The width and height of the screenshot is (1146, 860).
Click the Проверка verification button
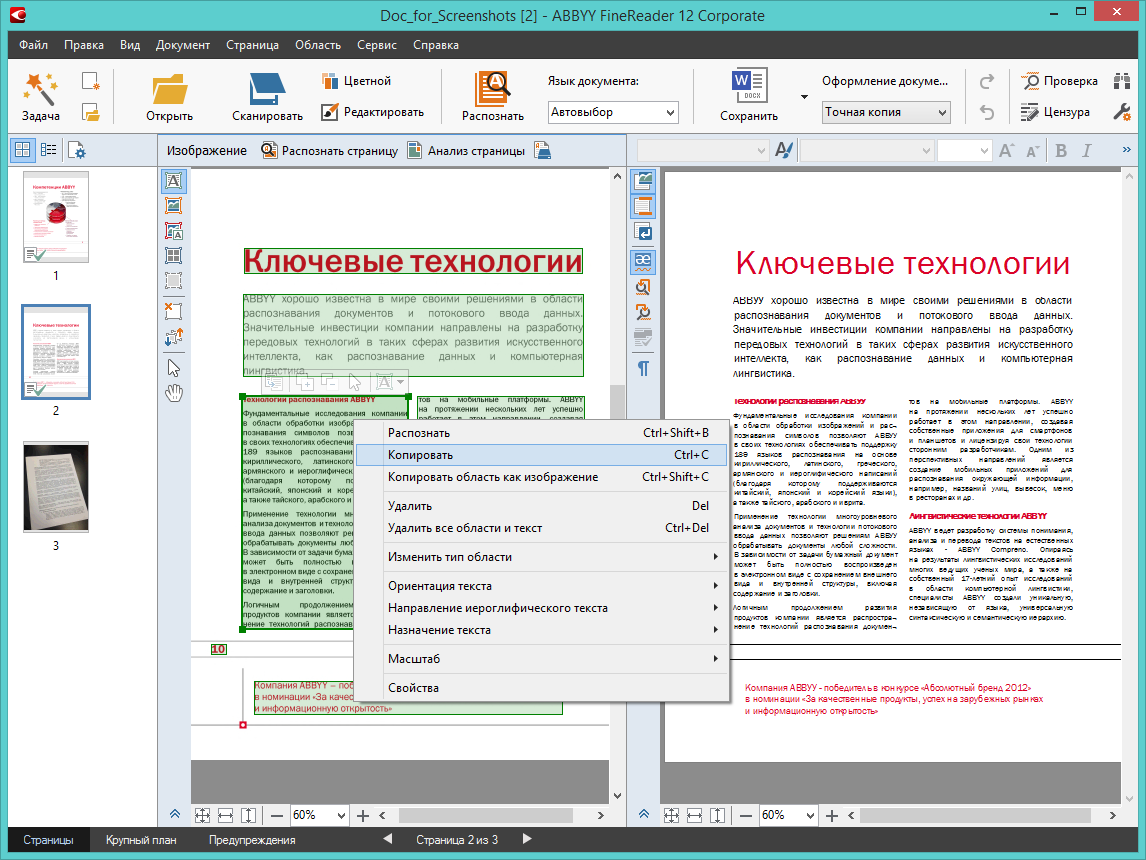pyautogui.click(x=1060, y=81)
